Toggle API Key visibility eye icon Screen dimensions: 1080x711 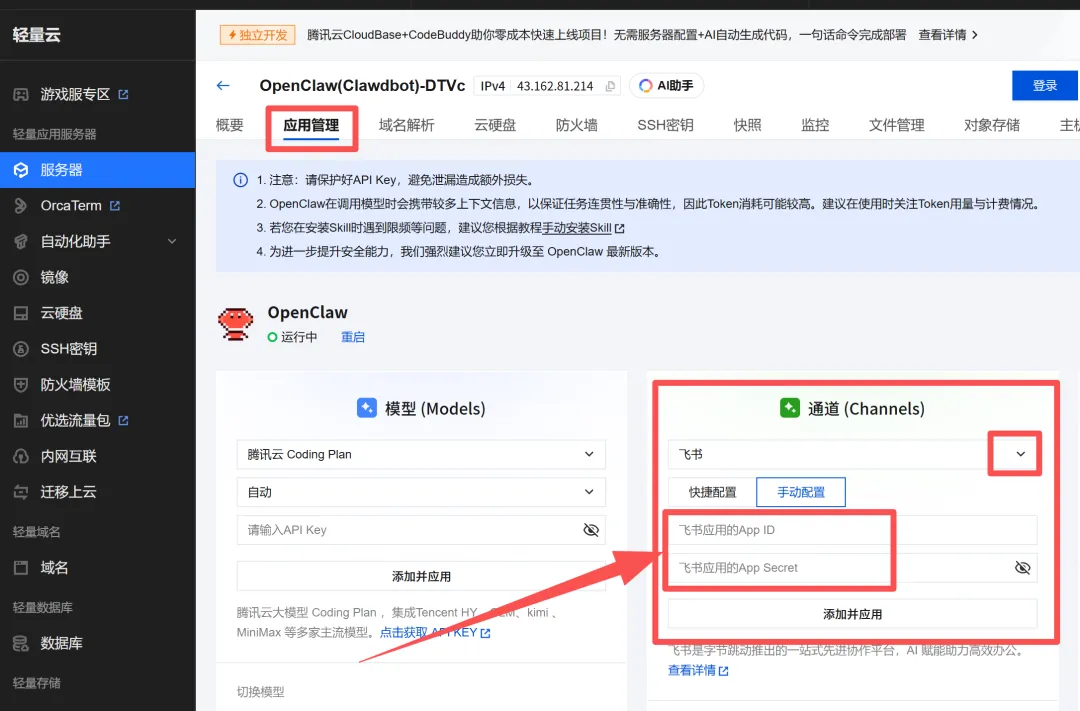591,530
